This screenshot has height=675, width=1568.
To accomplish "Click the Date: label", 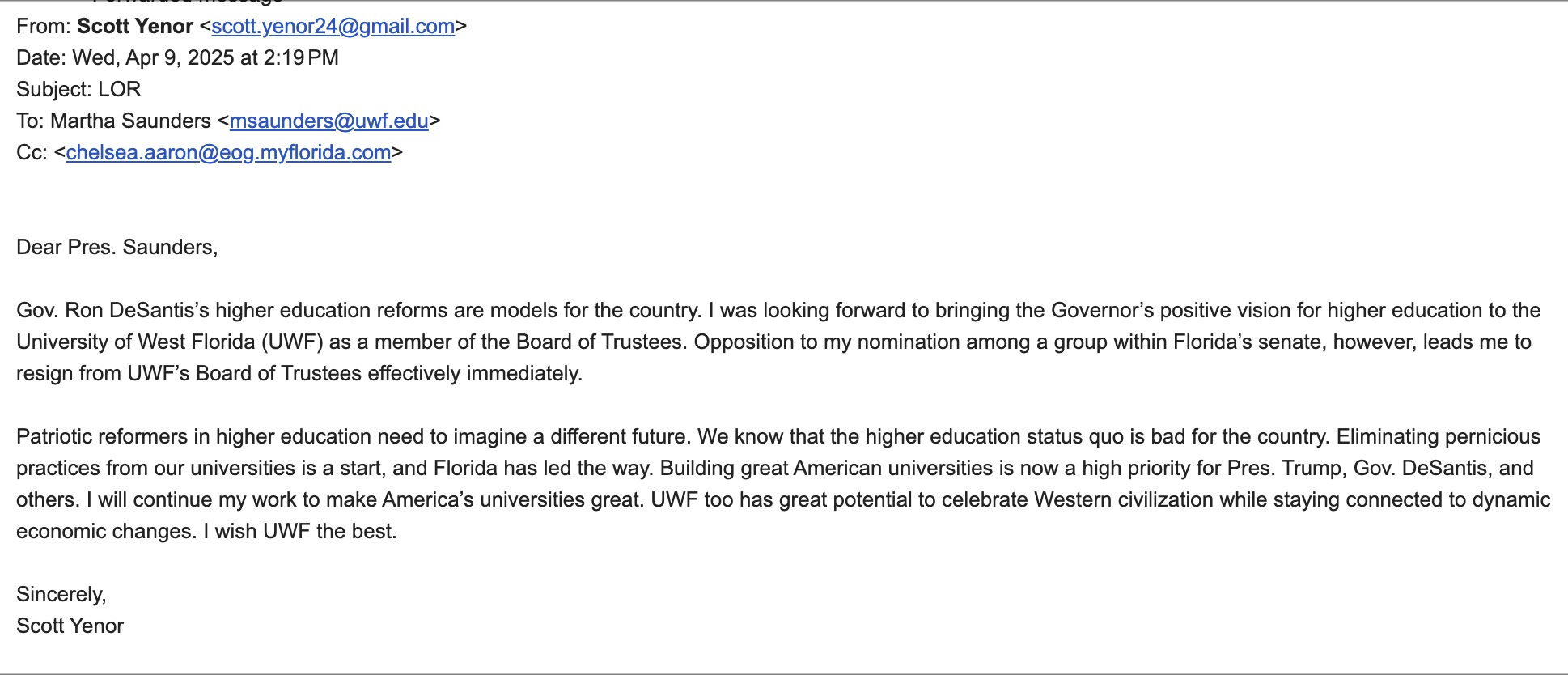I will (x=41, y=58).
